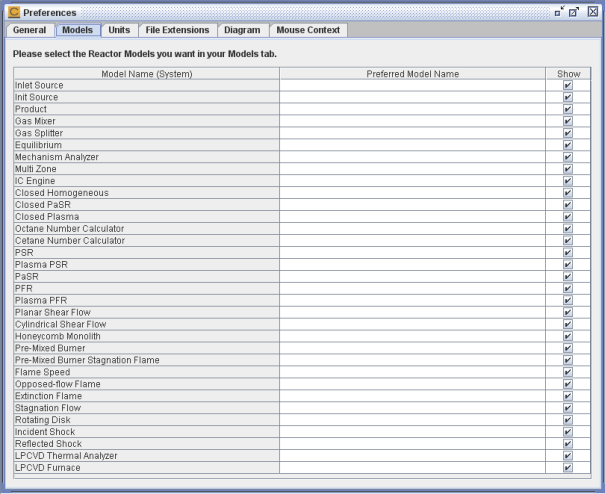Edit preferred name for Inlet Source
This screenshot has width=605, height=494.
pos(412,85)
